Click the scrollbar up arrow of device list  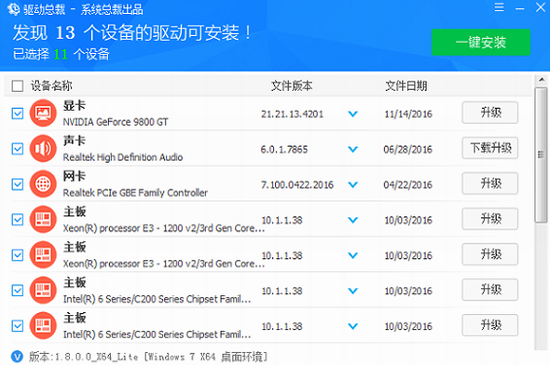(x=541, y=80)
